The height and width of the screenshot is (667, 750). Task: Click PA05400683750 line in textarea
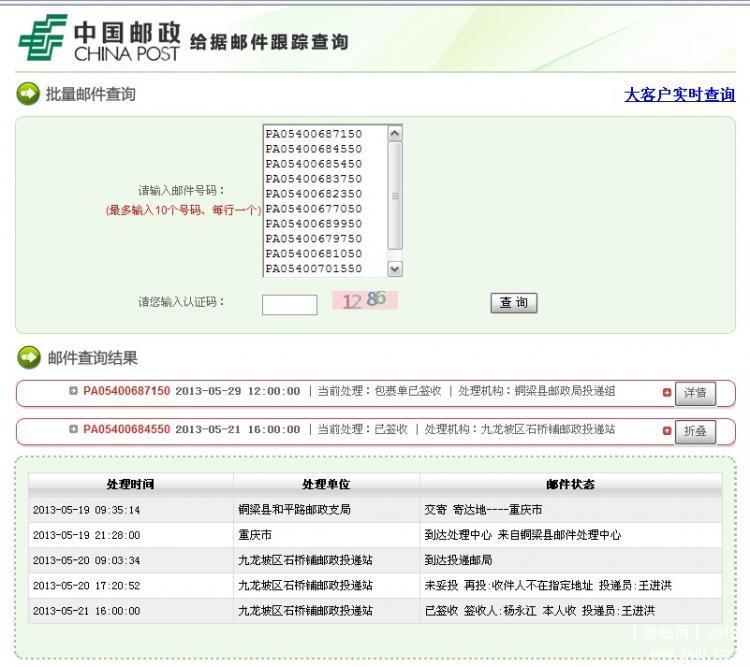314,178
